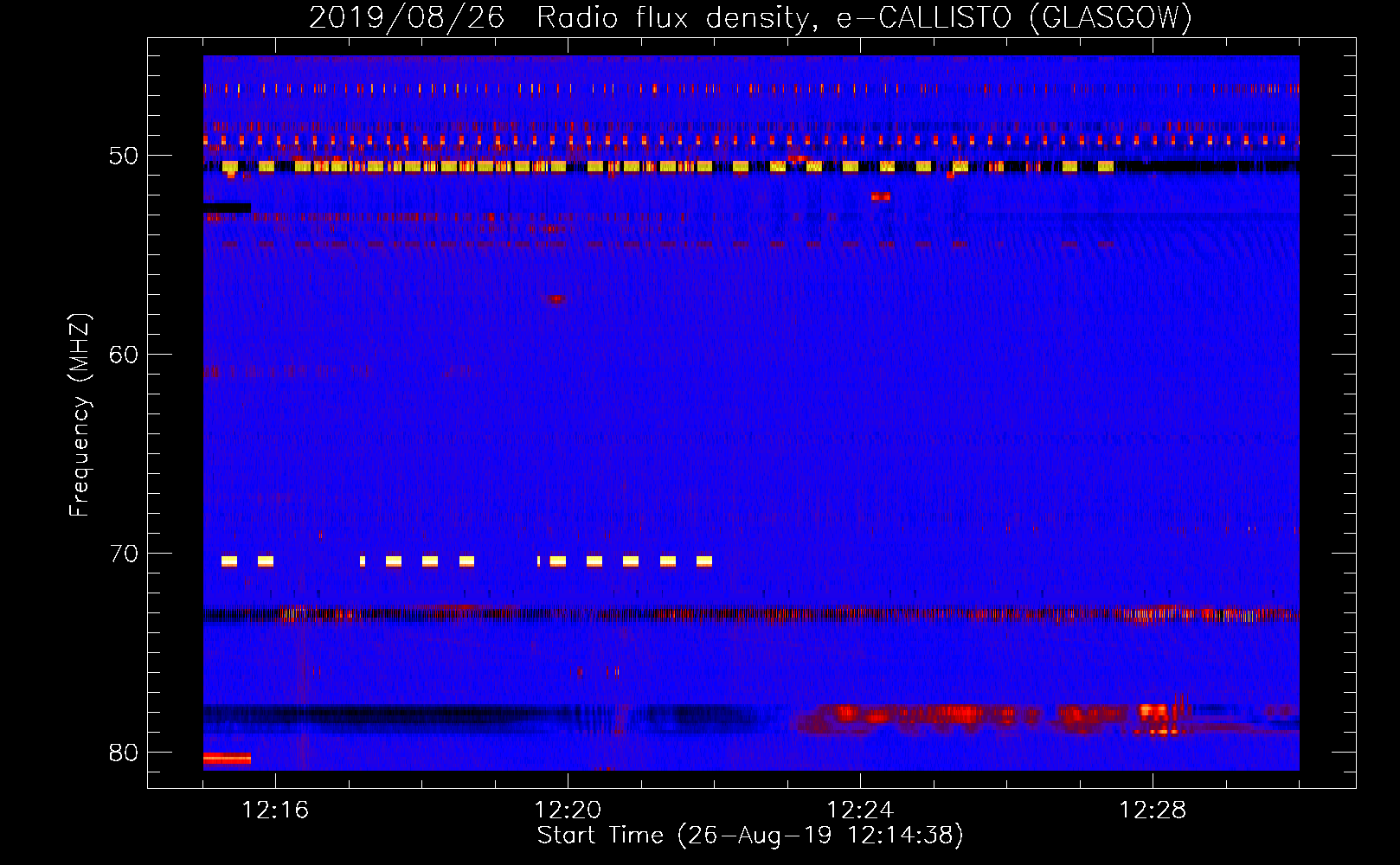Viewport: 1400px width, 865px height.
Task: Click the 12:24 time tick label
Action: click(x=859, y=810)
